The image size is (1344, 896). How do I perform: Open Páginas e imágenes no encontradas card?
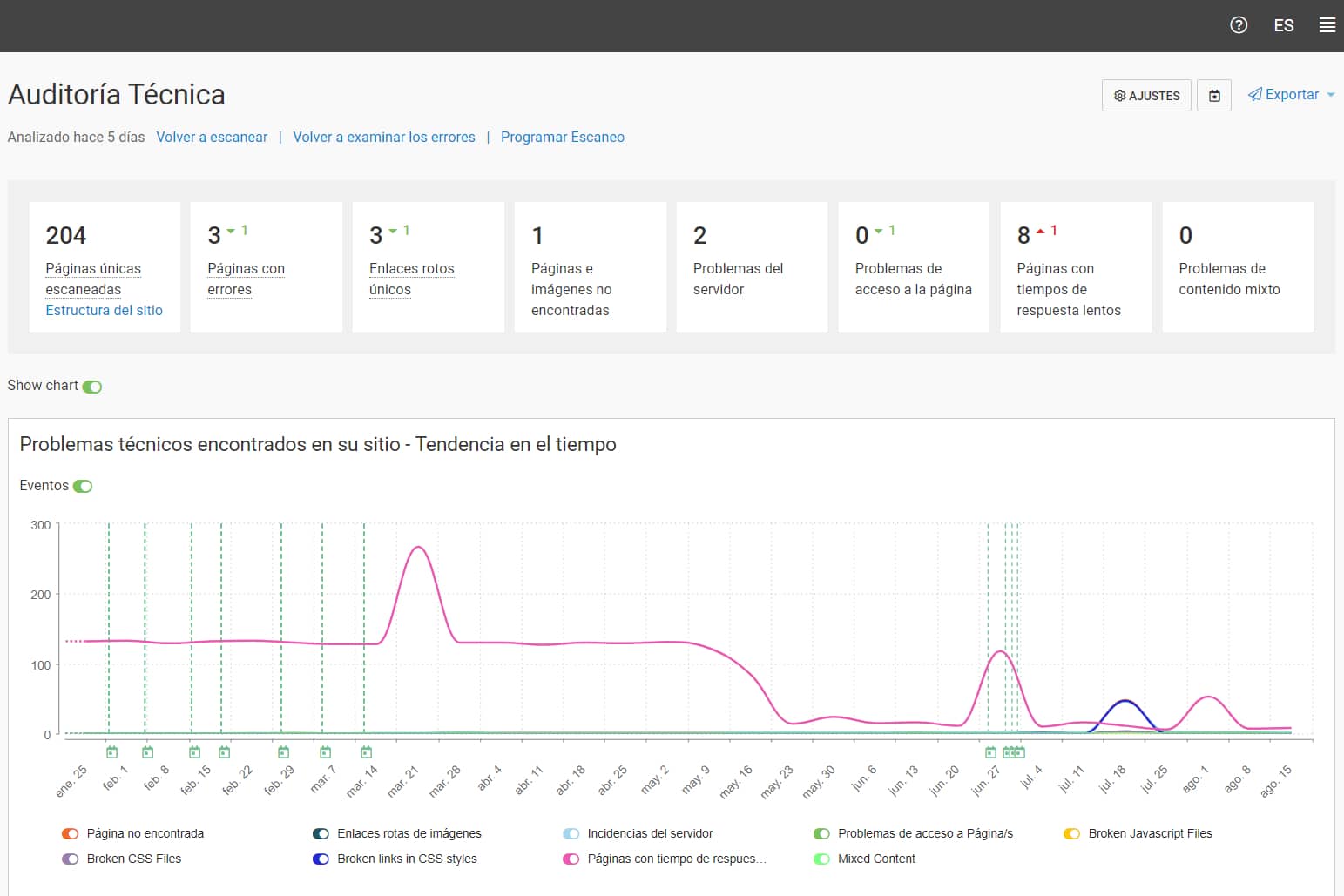[x=590, y=267]
